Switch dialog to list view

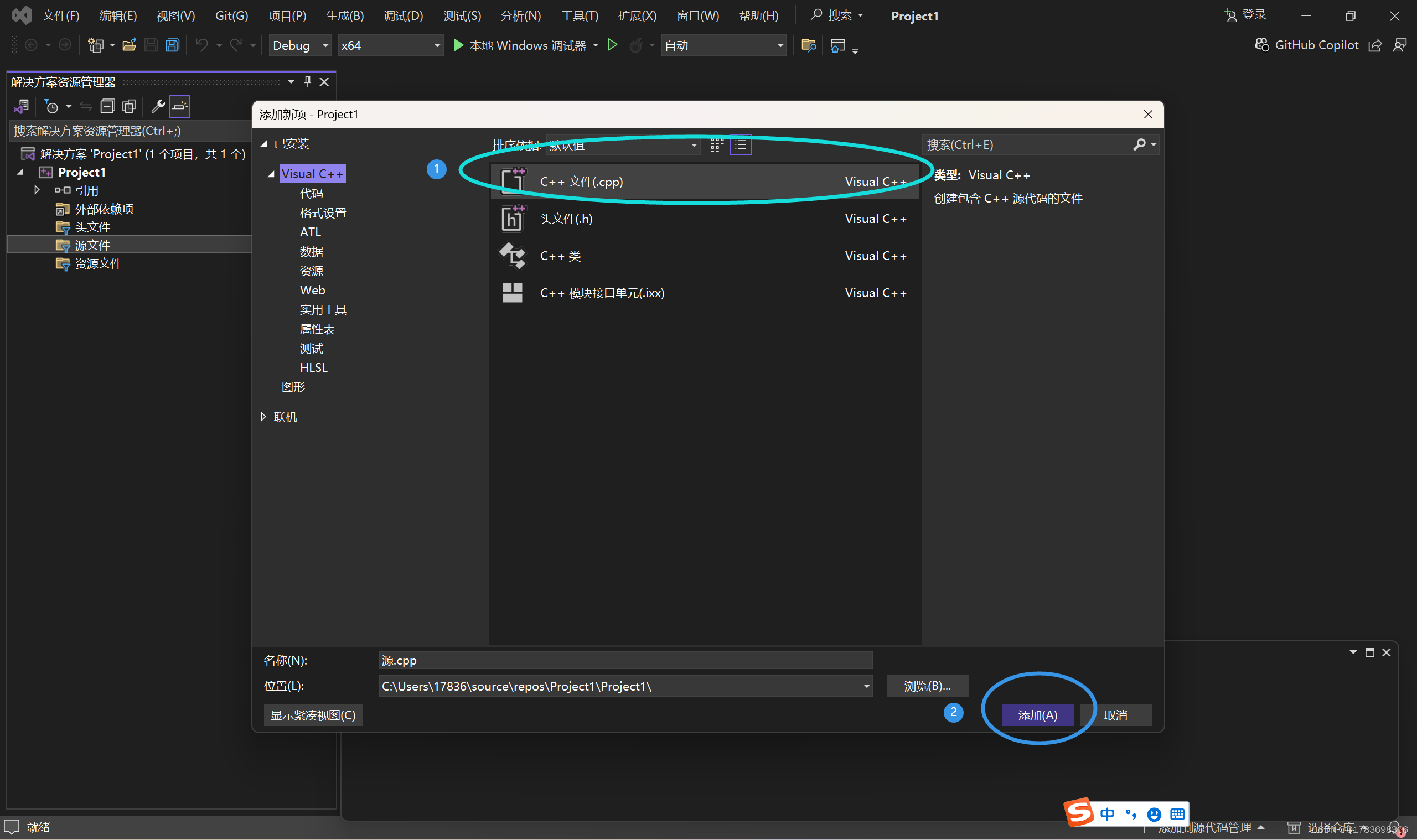(x=741, y=145)
